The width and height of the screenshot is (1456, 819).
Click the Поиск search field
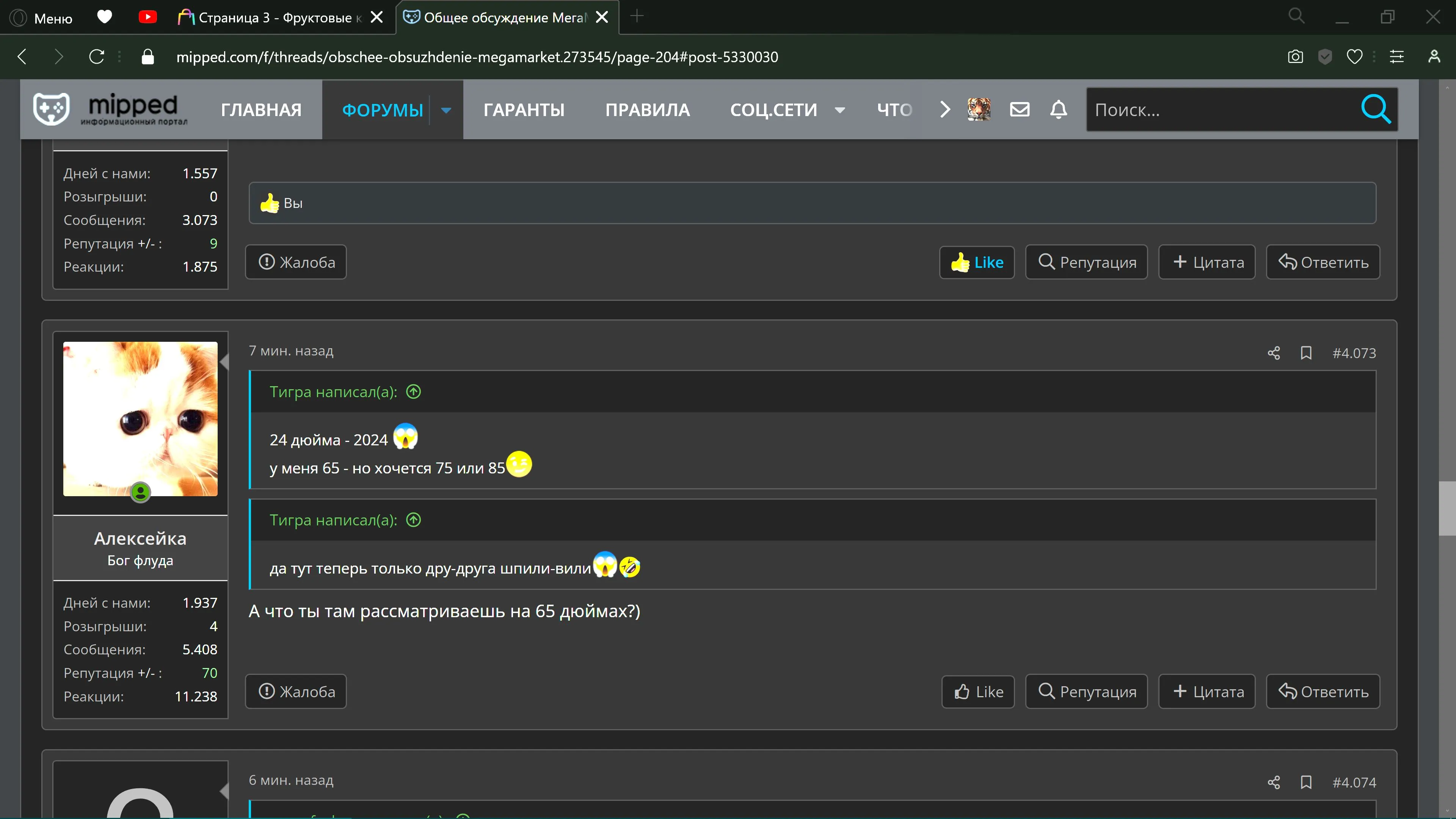point(1221,110)
